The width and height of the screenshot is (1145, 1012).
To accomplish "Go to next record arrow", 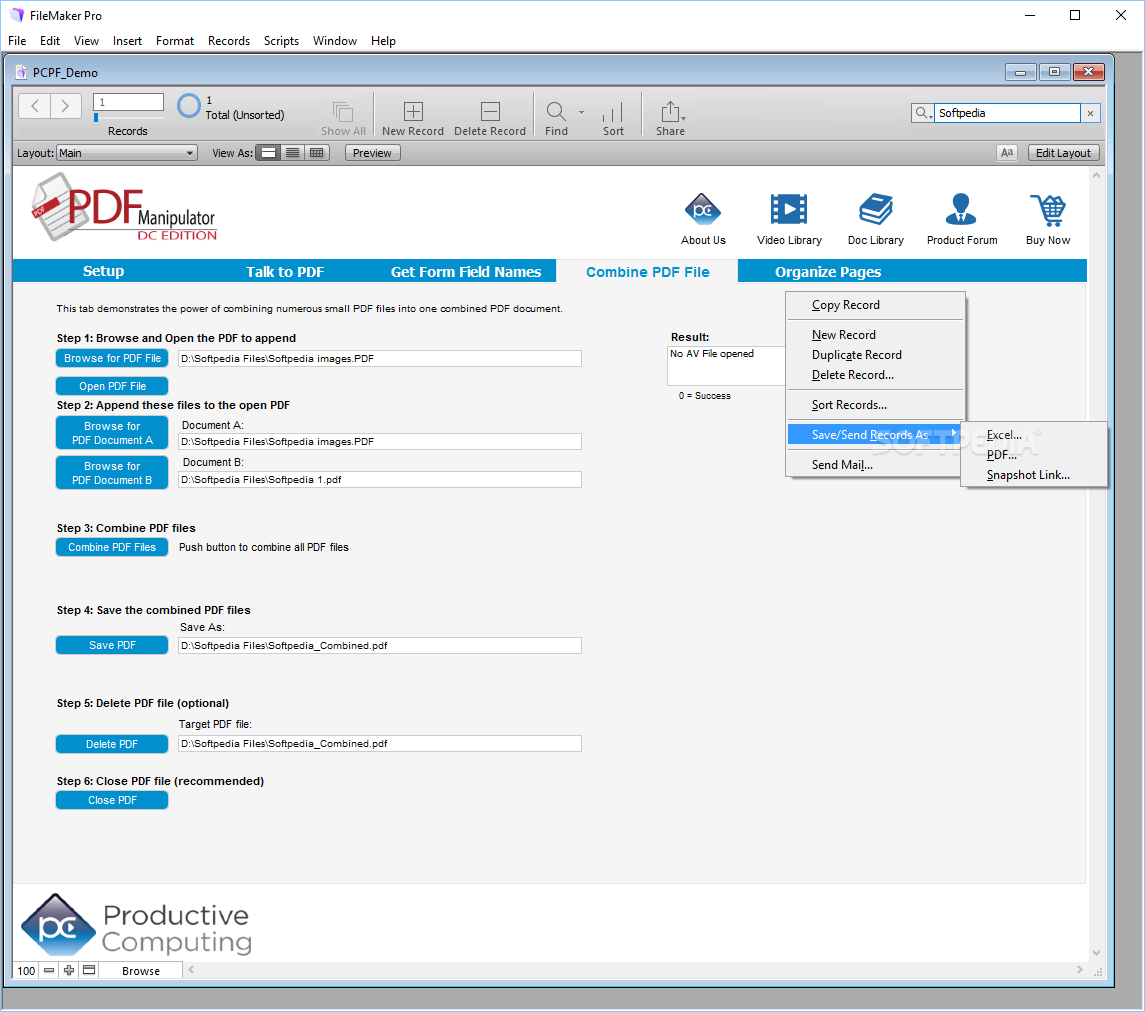I will coord(66,106).
